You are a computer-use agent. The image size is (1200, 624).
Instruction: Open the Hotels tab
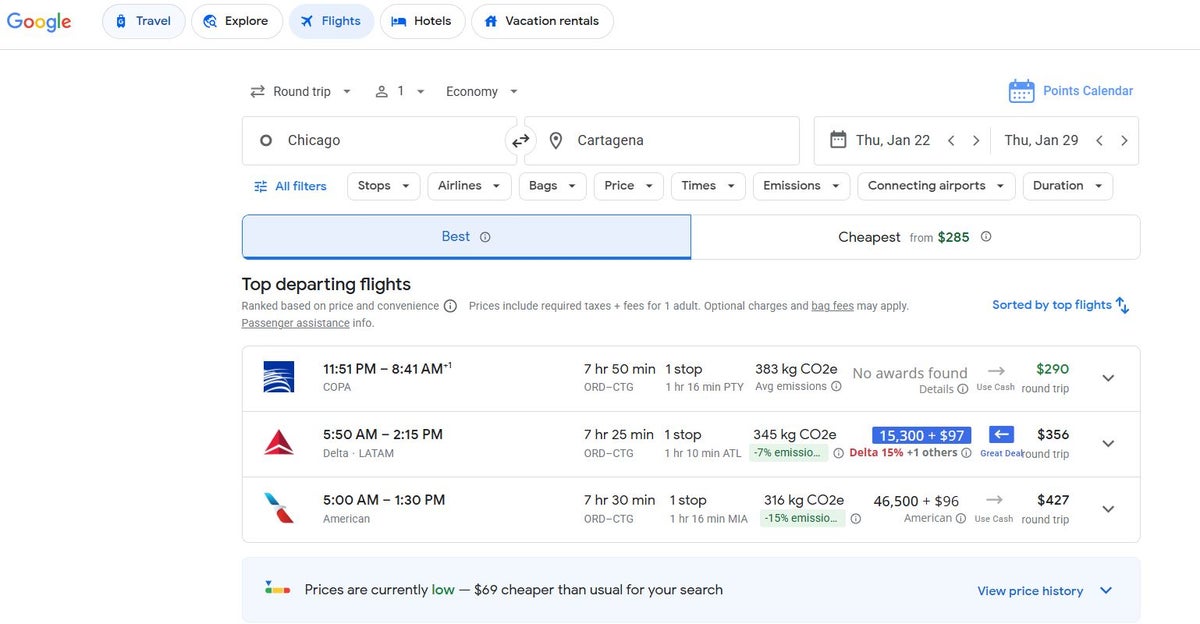point(422,21)
